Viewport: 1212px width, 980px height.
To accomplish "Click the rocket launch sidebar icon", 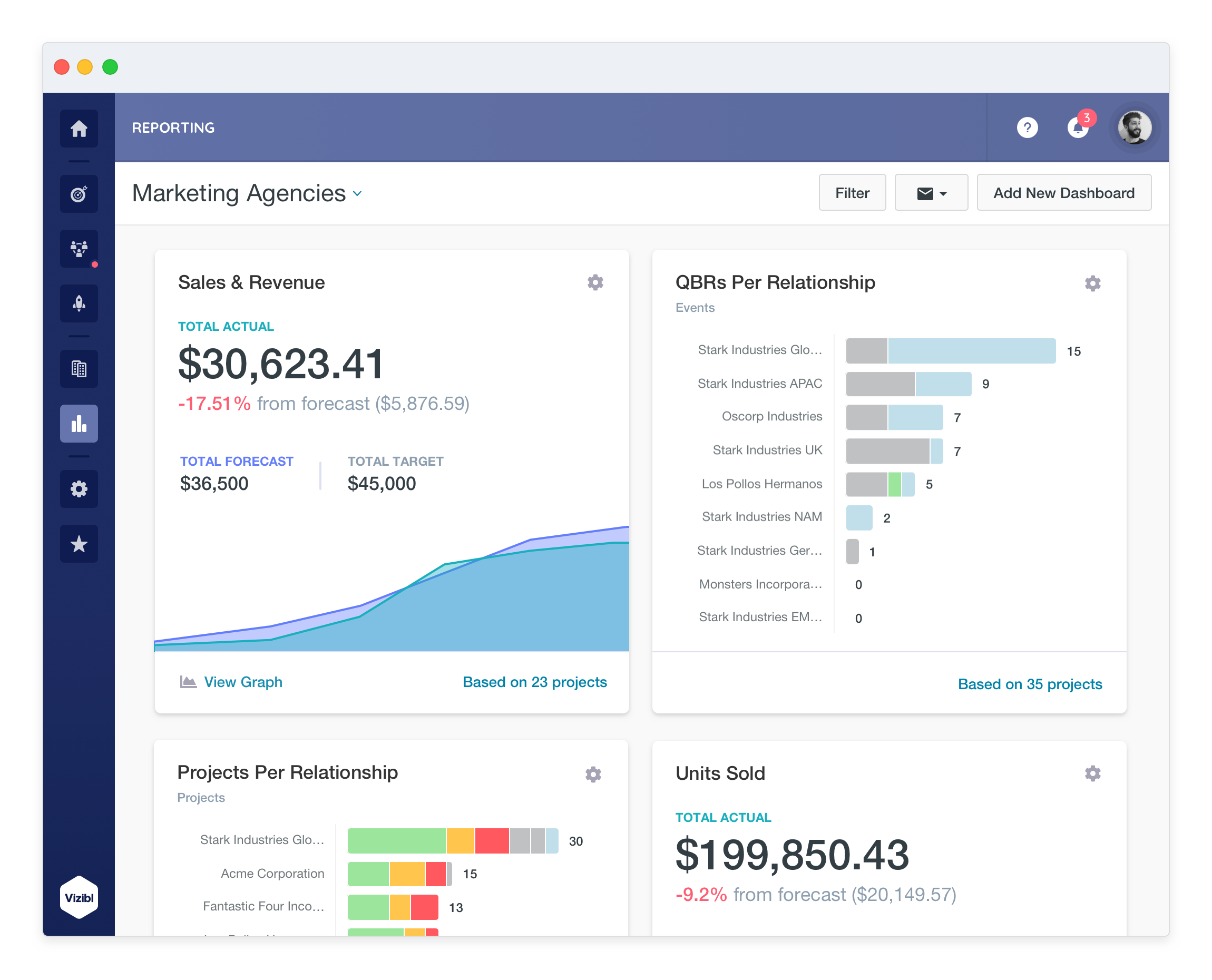I will (x=79, y=303).
